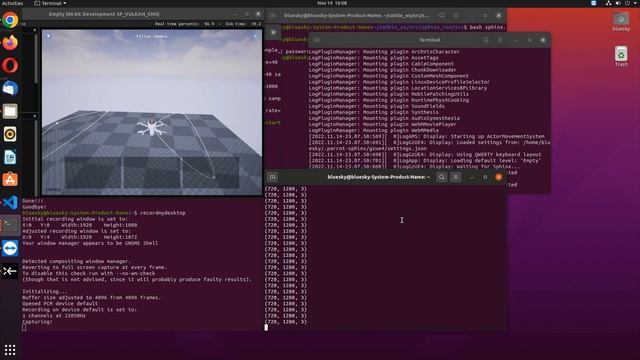Click the volume icon in top bar
The height and width of the screenshot is (360, 640).
pyautogui.click(x=618, y=3)
